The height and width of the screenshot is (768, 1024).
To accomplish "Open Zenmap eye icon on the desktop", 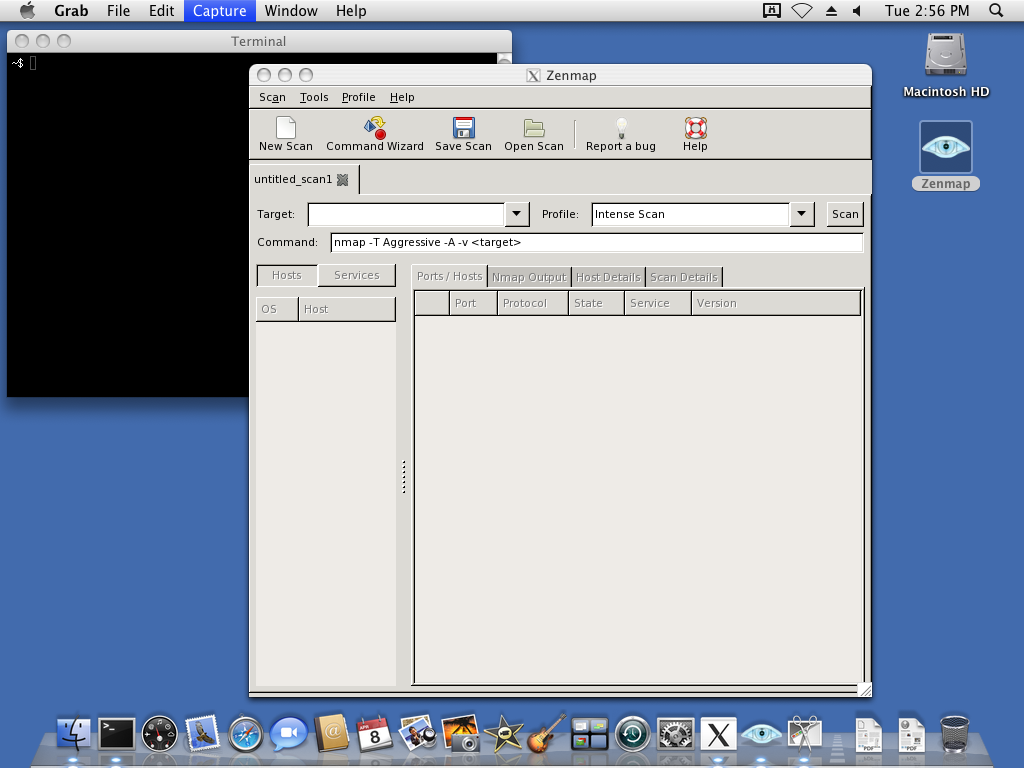I will [946, 148].
